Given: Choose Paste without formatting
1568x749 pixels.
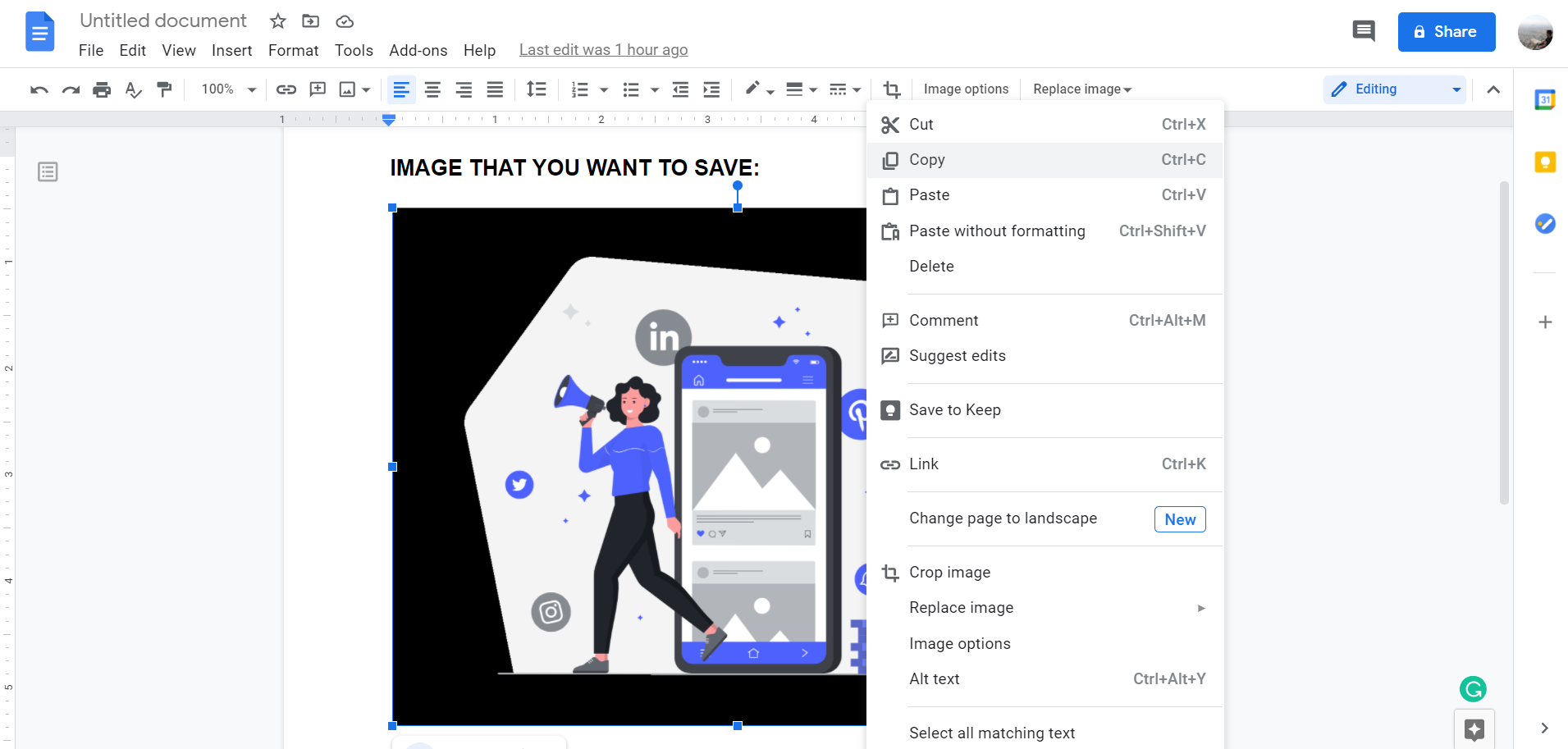Looking at the screenshot, I should click(1045, 231).
